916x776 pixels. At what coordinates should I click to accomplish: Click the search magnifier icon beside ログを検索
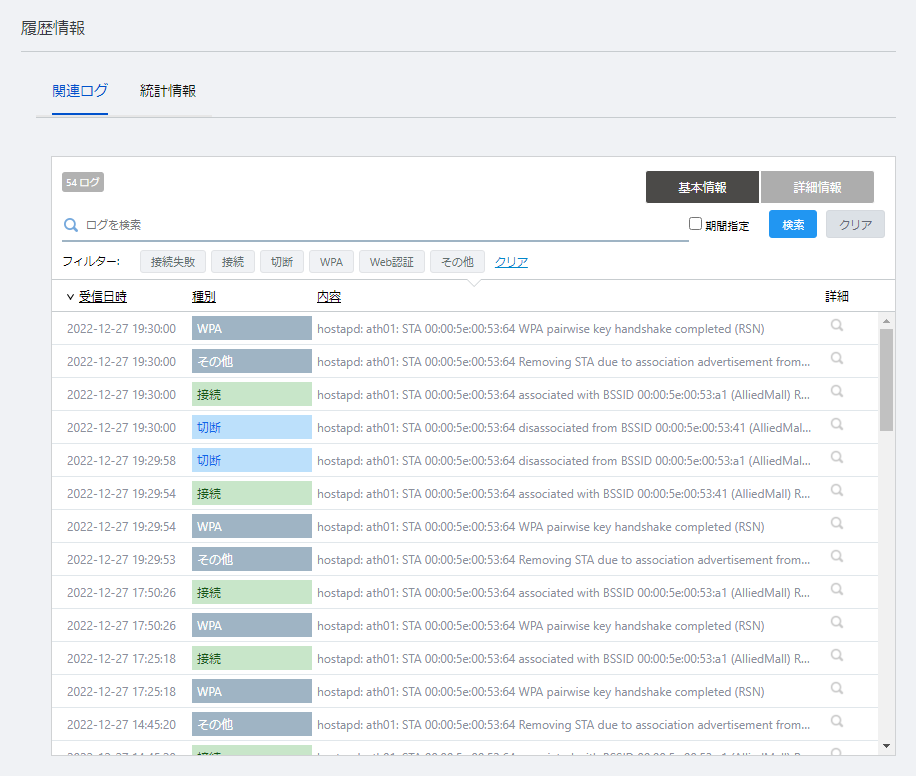71,225
